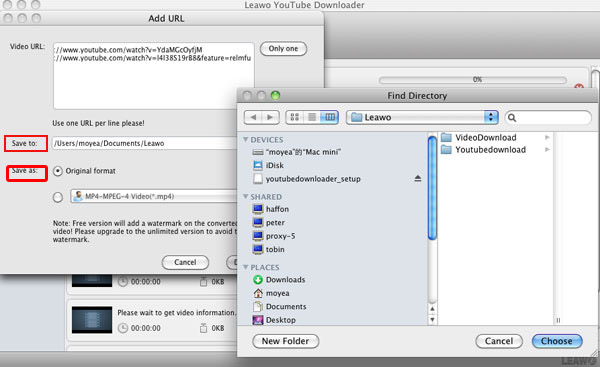Select the VideoDownload folder
Screen dimensions: 600x367
tap(479, 137)
